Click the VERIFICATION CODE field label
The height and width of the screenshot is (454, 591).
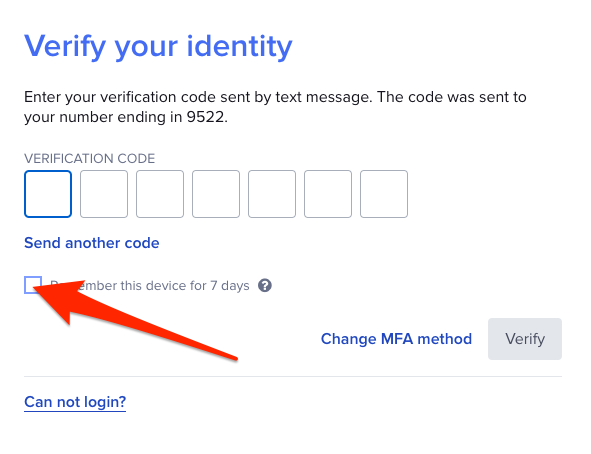coord(90,159)
